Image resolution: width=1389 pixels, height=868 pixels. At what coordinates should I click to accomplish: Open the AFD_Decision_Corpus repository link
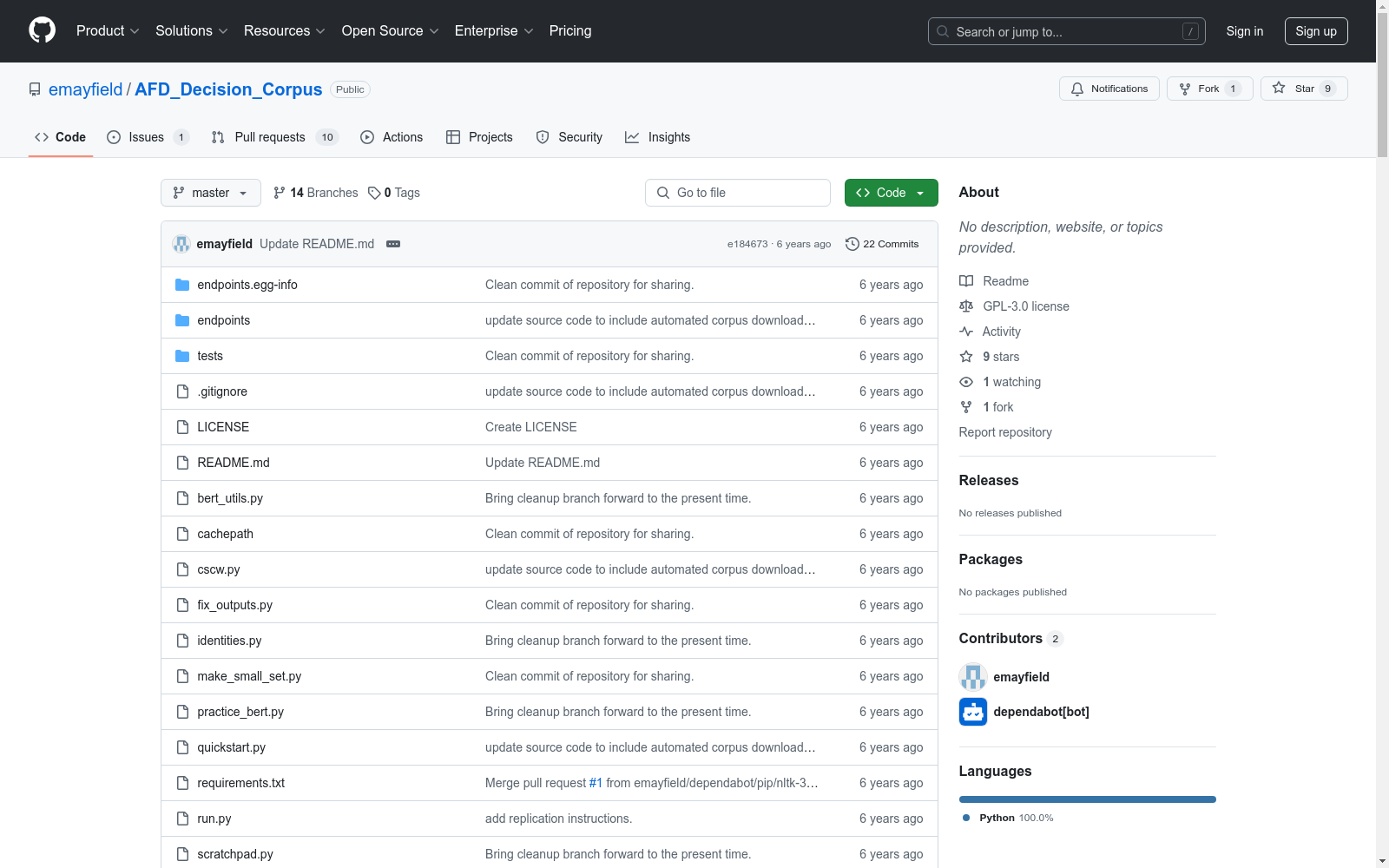tap(228, 89)
